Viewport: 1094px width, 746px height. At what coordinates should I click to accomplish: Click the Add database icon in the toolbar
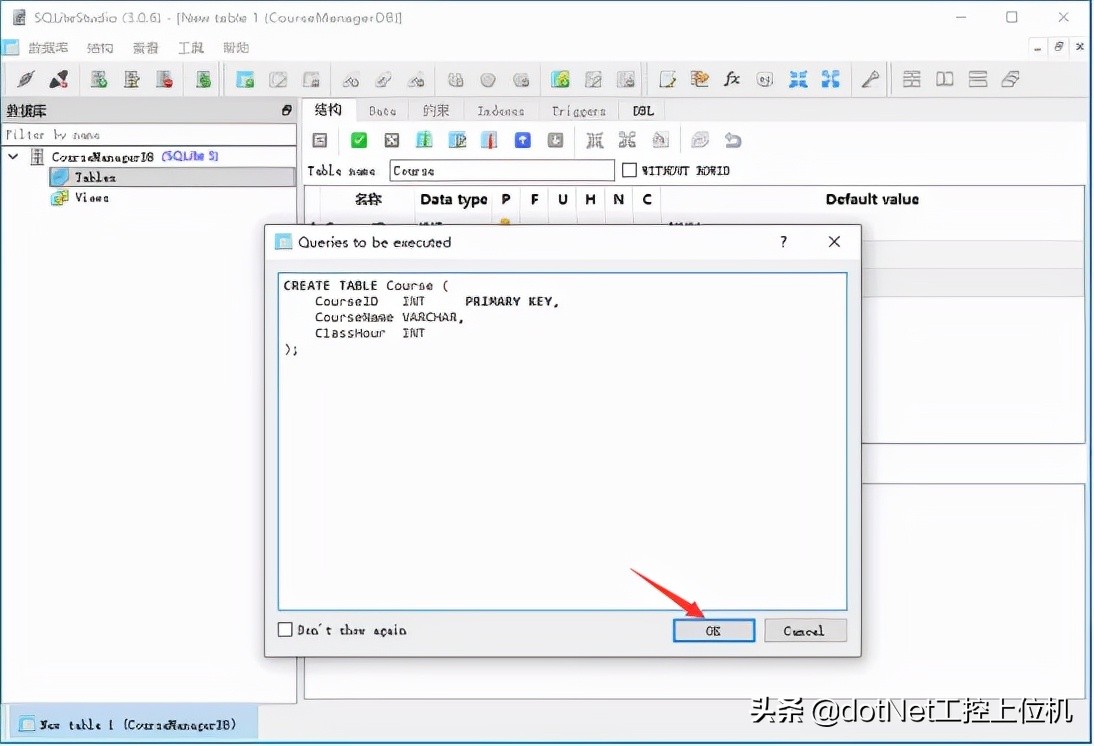[x=97, y=79]
